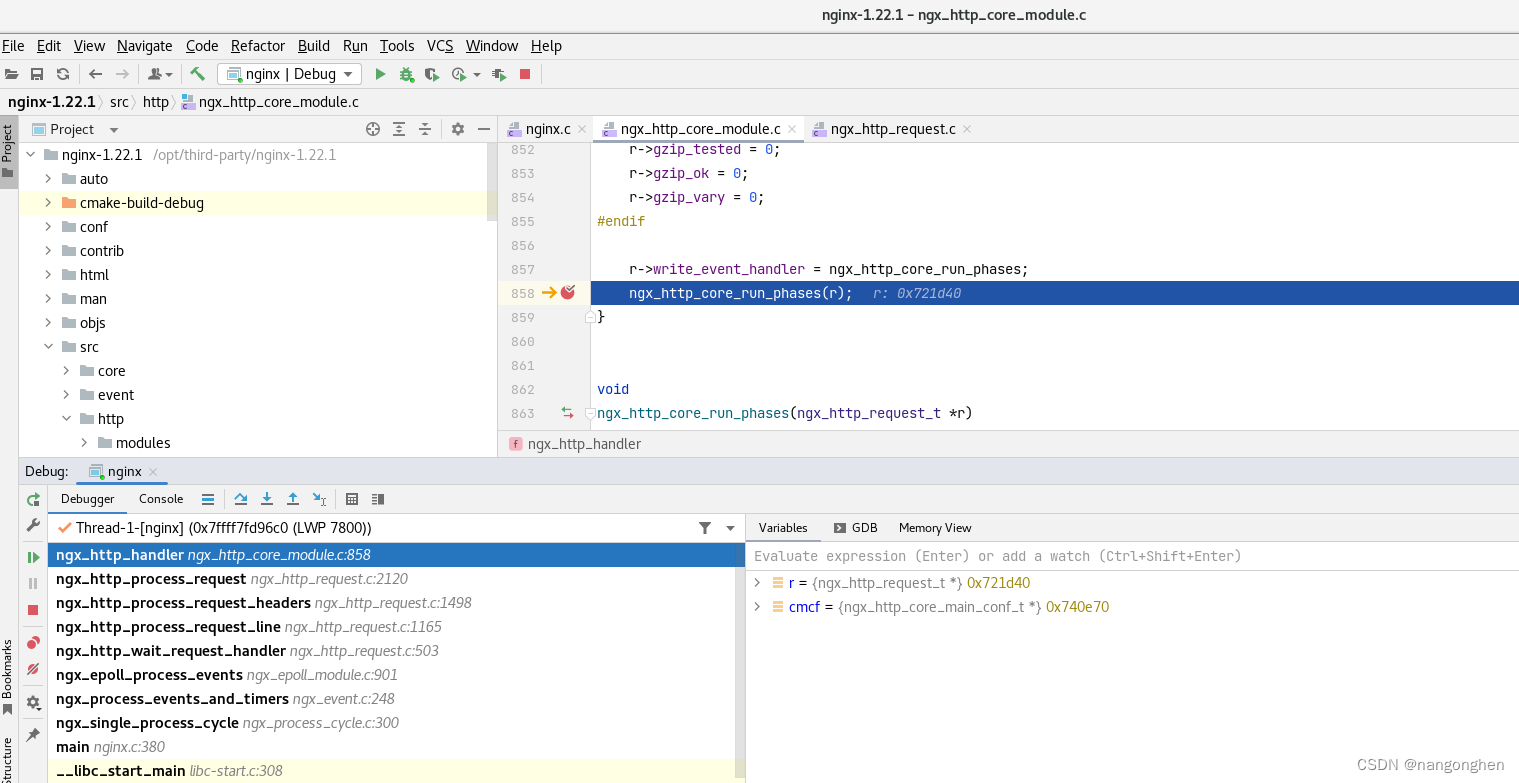Close the ngx_http_core_module.c tab

792,129
